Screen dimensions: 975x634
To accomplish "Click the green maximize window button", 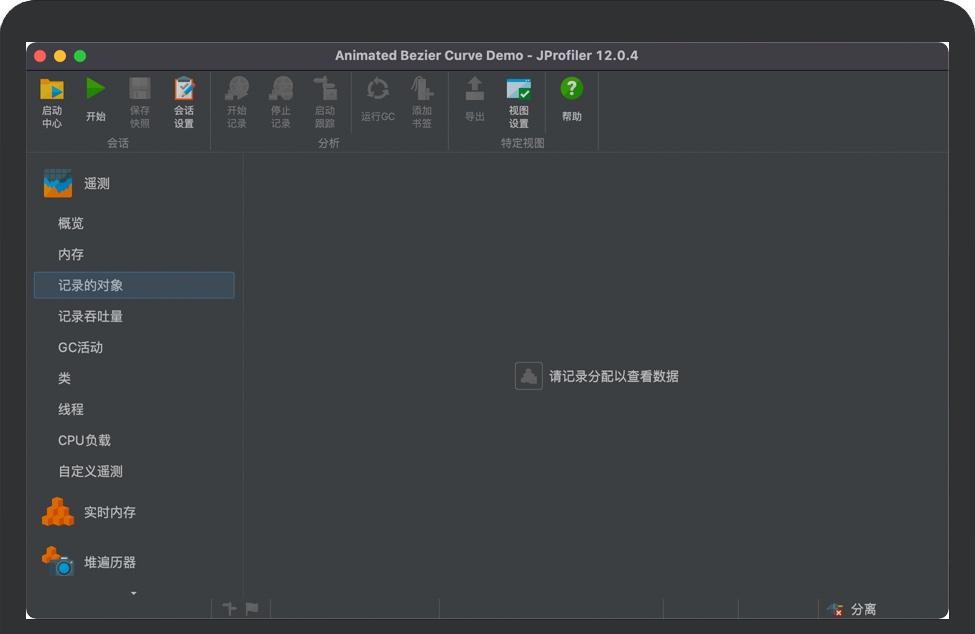I will 80,56.
